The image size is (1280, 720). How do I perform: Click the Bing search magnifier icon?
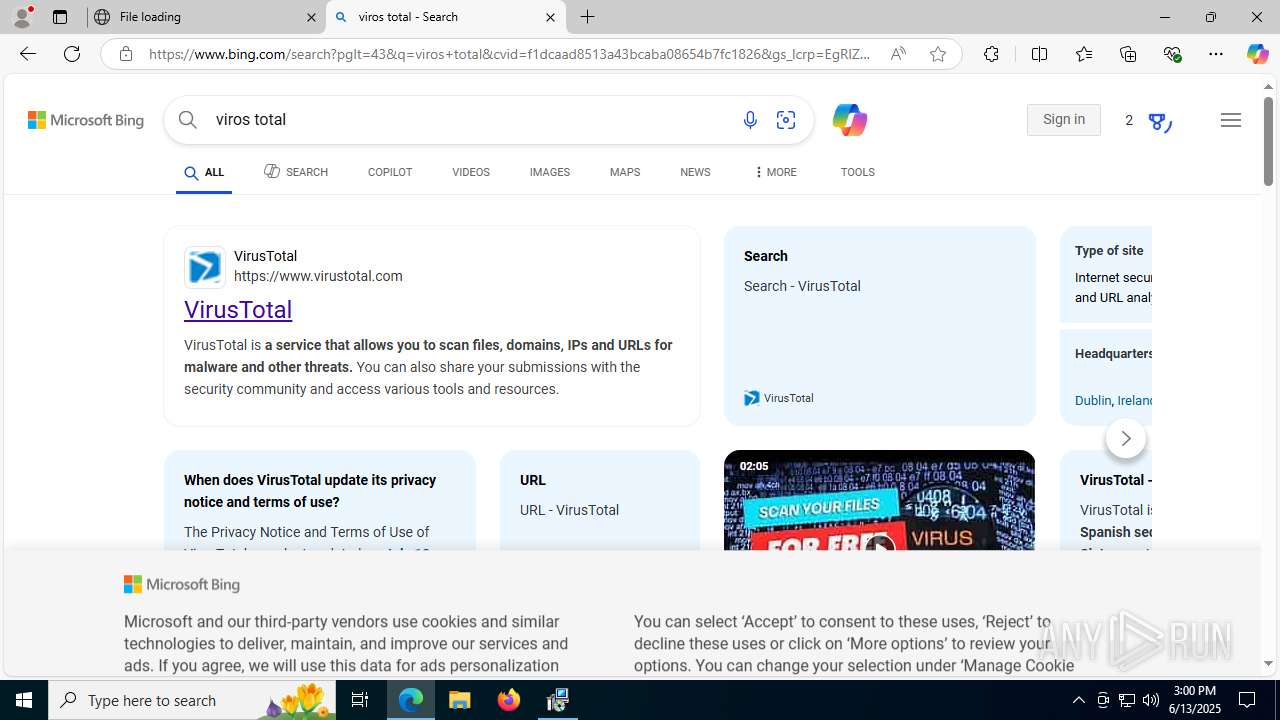click(188, 120)
